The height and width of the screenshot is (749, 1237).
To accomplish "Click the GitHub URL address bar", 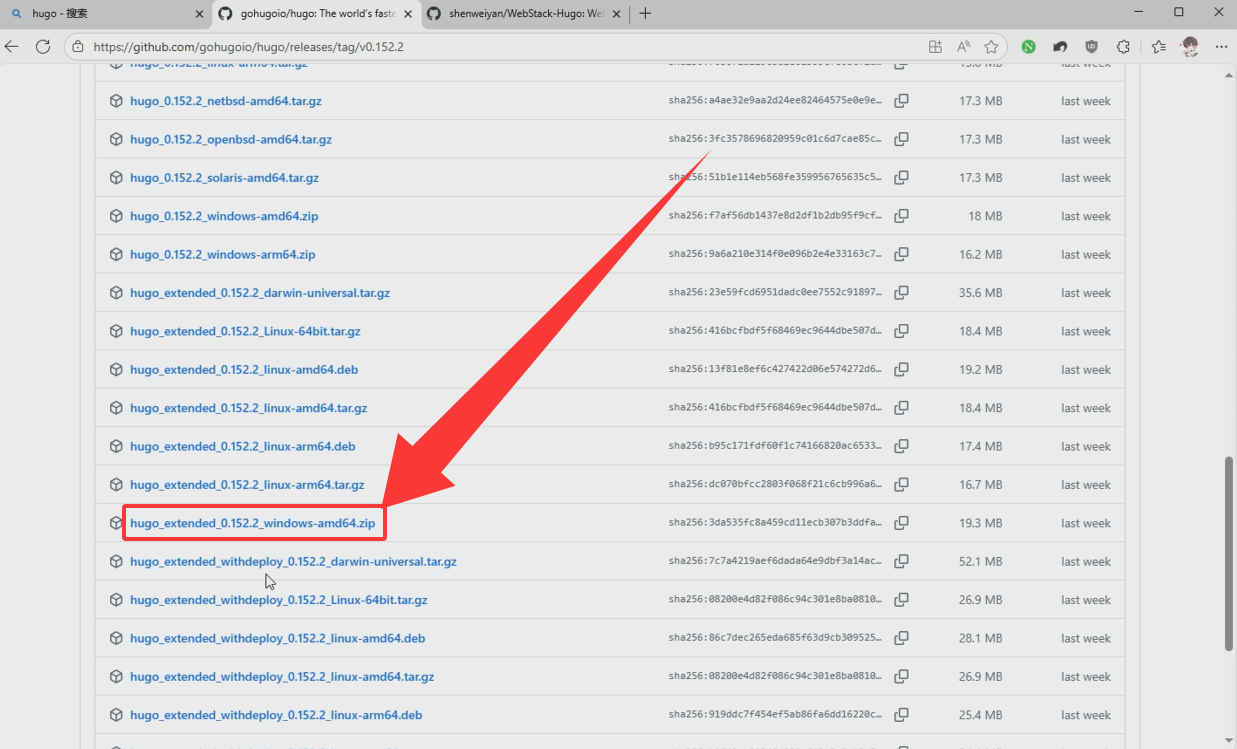I will coord(500,47).
